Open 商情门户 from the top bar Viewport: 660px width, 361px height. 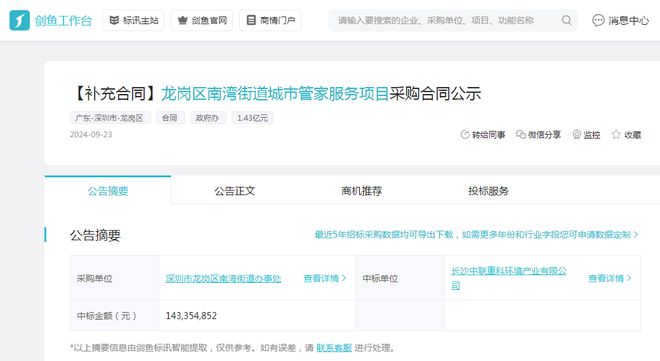[270, 20]
